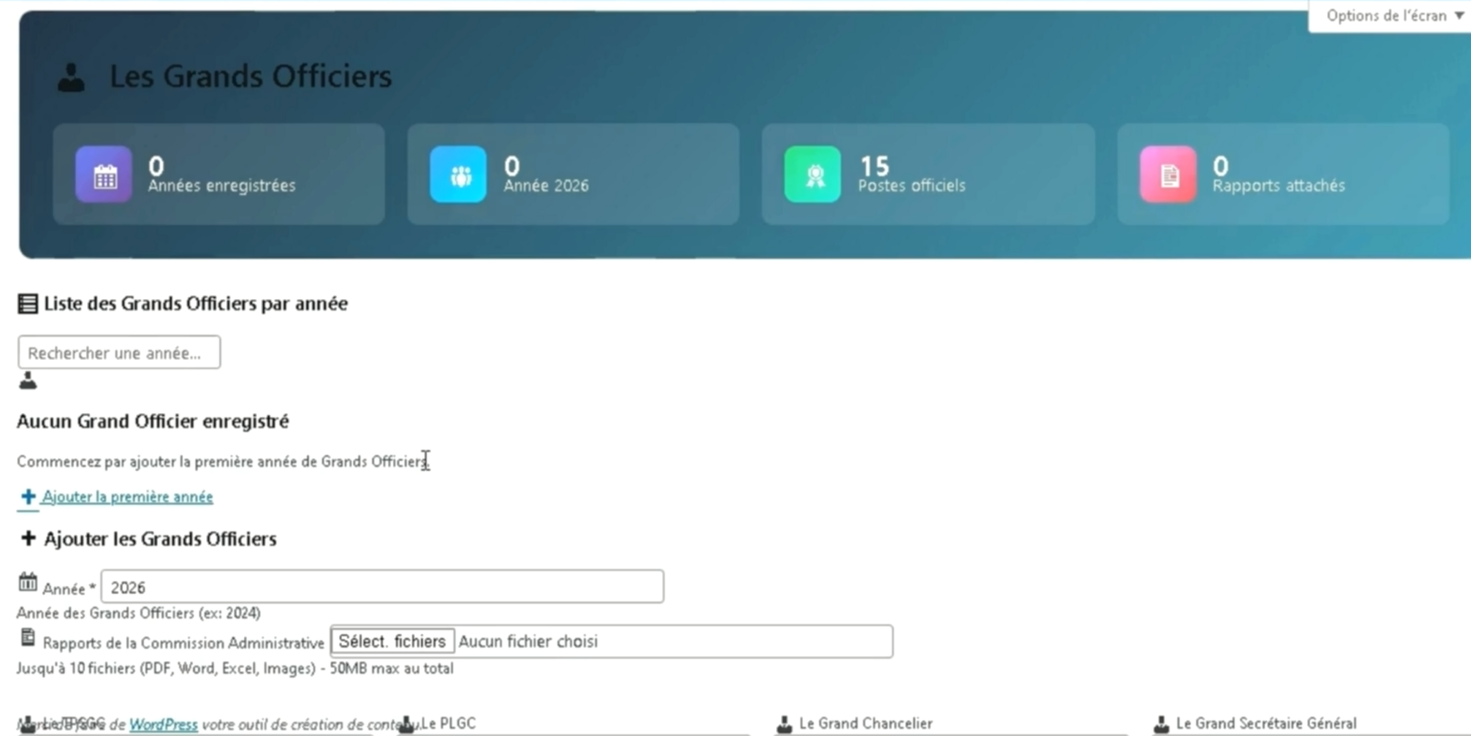
Task: Click the document icon beside Rapports de la Commission
Action: (x=28, y=637)
